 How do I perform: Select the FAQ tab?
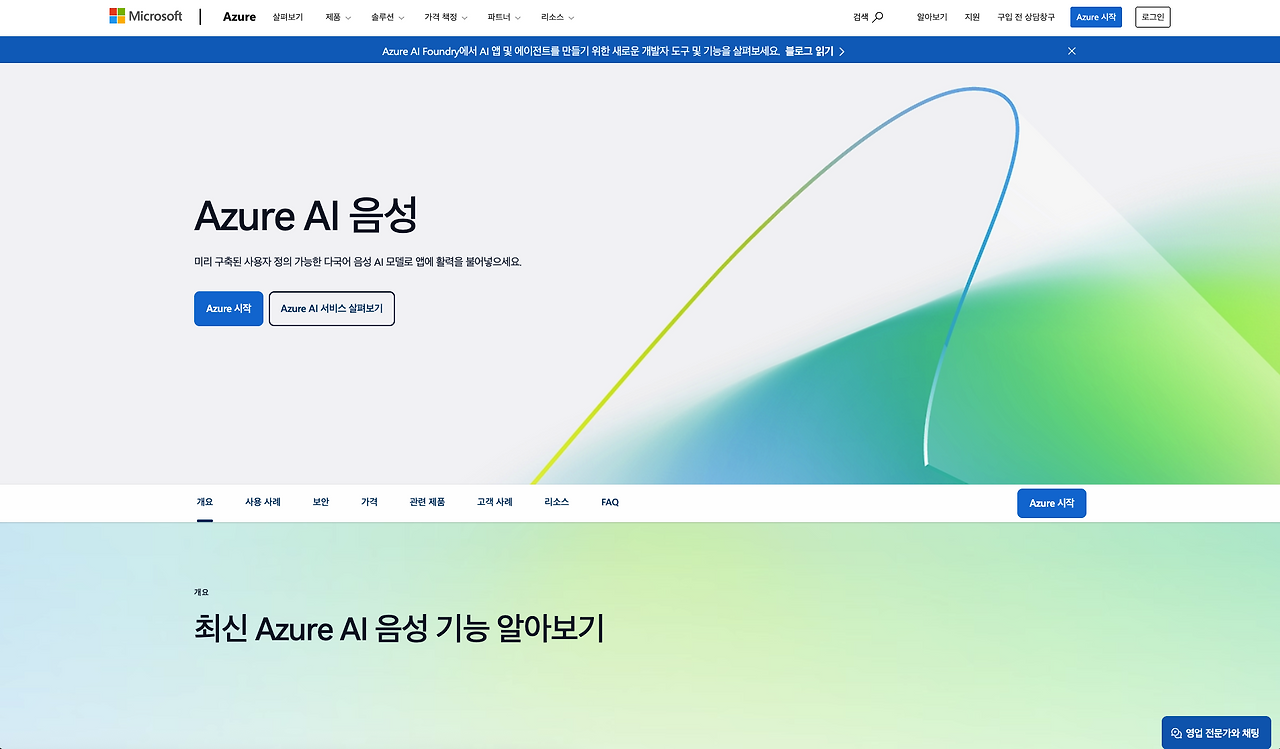[x=609, y=502]
